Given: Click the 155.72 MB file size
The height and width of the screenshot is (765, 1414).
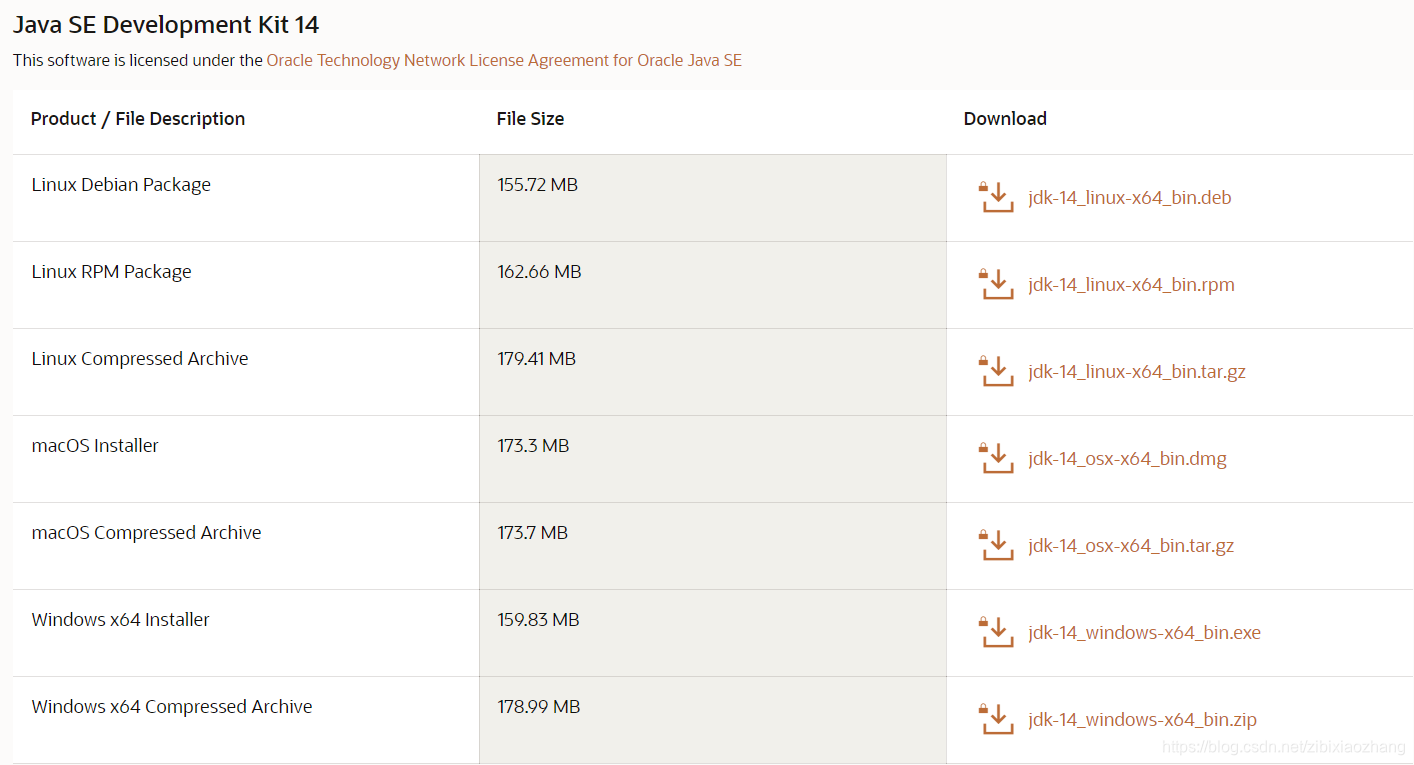Looking at the screenshot, I should [x=538, y=185].
